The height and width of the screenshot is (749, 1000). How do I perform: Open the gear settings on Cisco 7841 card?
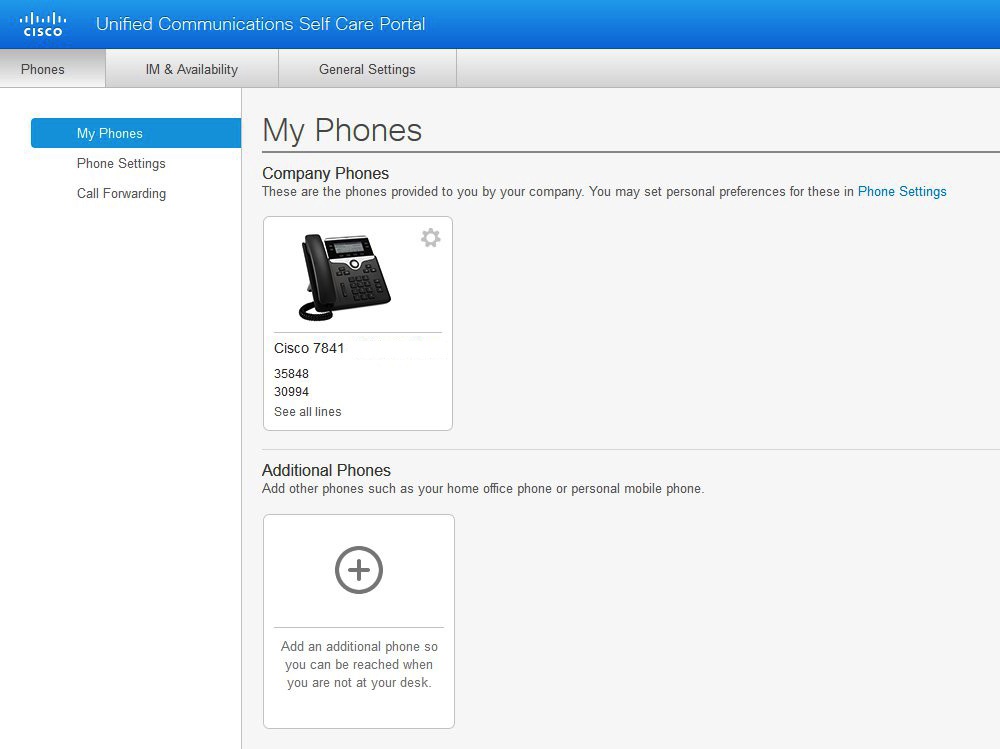click(430, 238)
